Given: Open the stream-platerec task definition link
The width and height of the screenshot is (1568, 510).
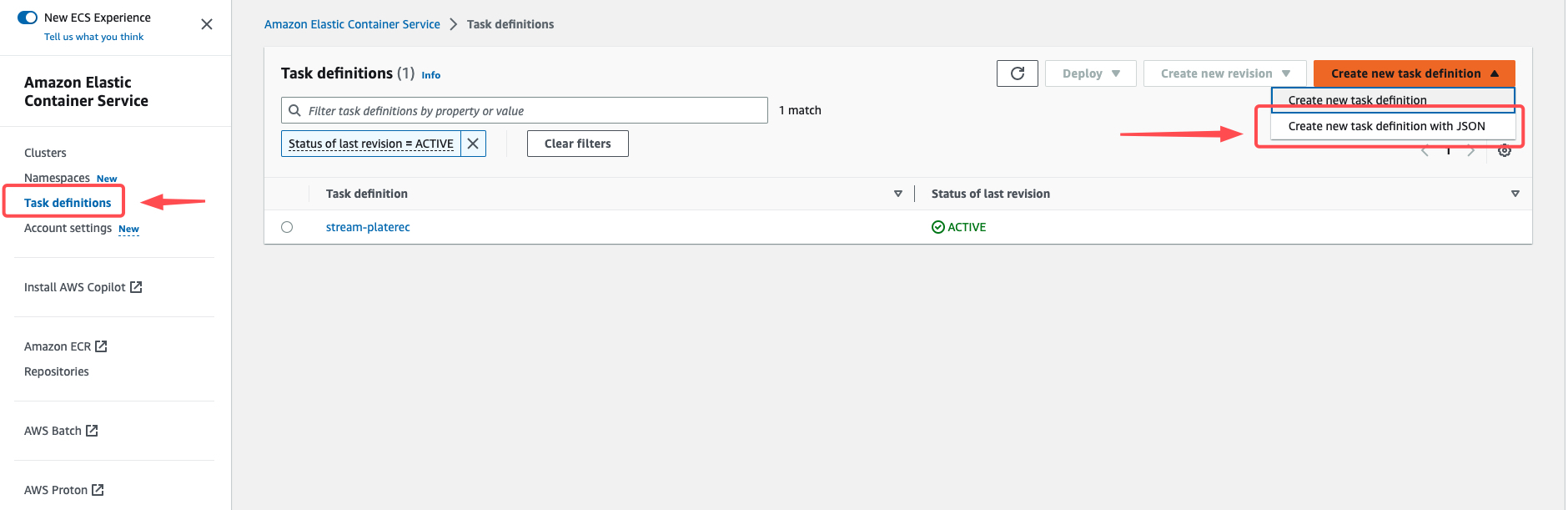Looking at the screenshot, I should (x=368, y=227).
